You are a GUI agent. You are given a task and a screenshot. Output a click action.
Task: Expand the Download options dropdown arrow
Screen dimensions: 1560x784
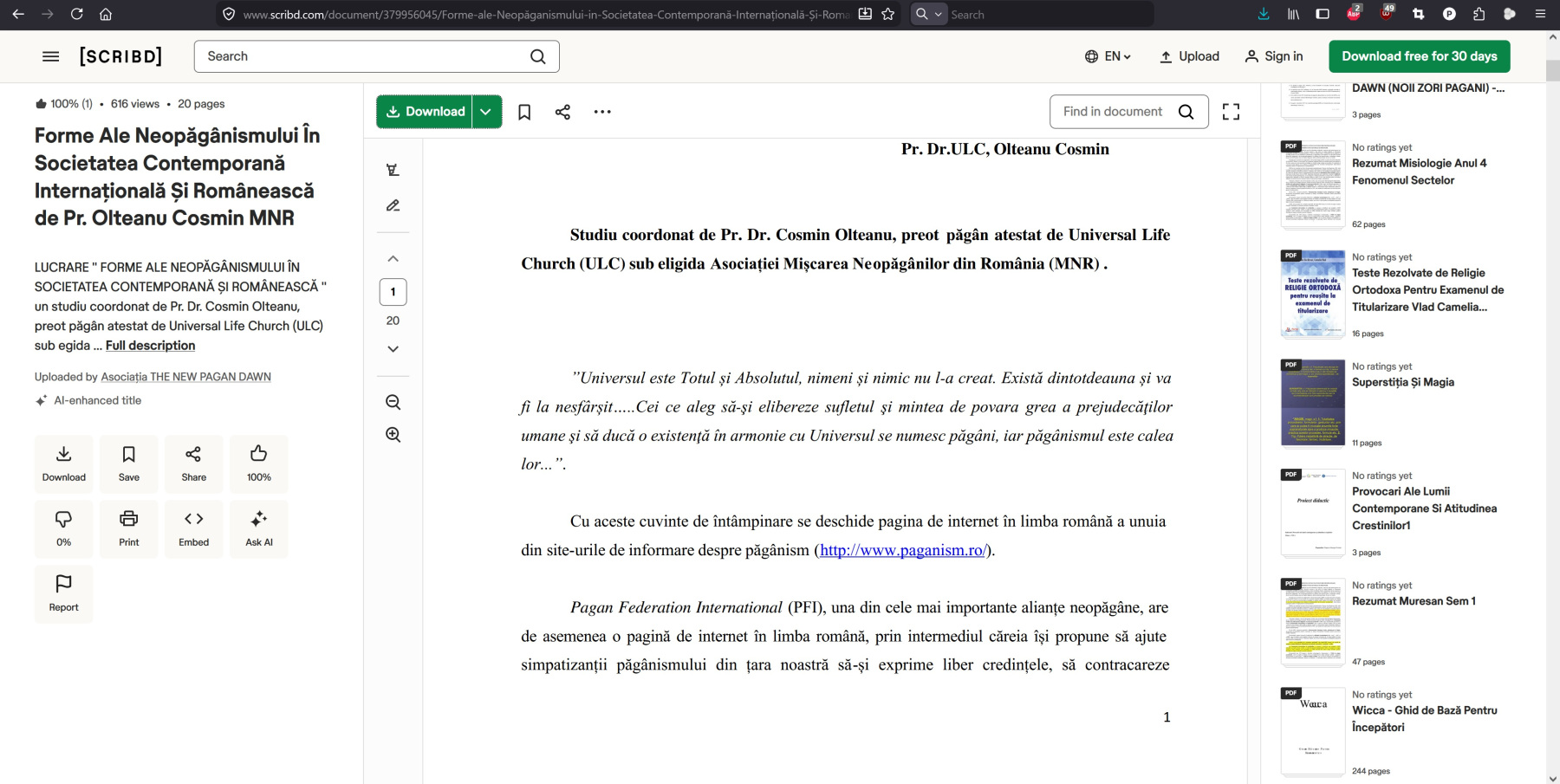486,112
